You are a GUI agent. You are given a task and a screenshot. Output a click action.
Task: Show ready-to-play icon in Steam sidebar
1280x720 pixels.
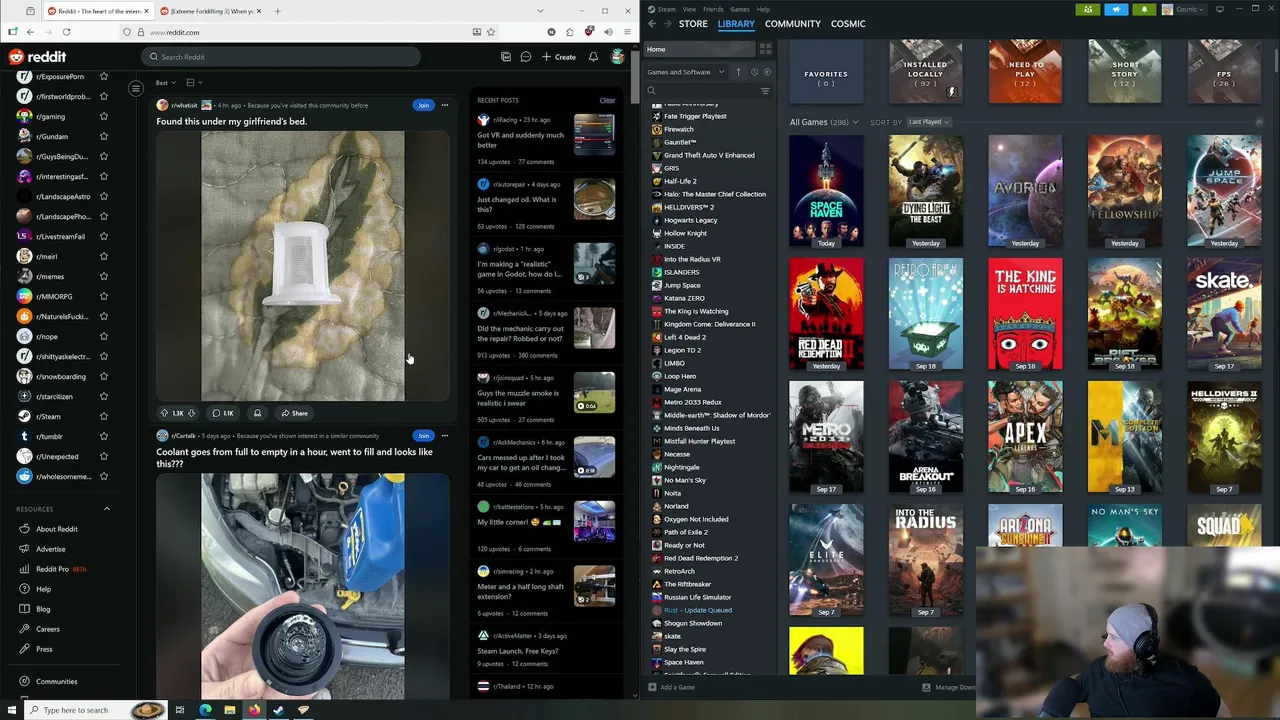coord(767,72)
